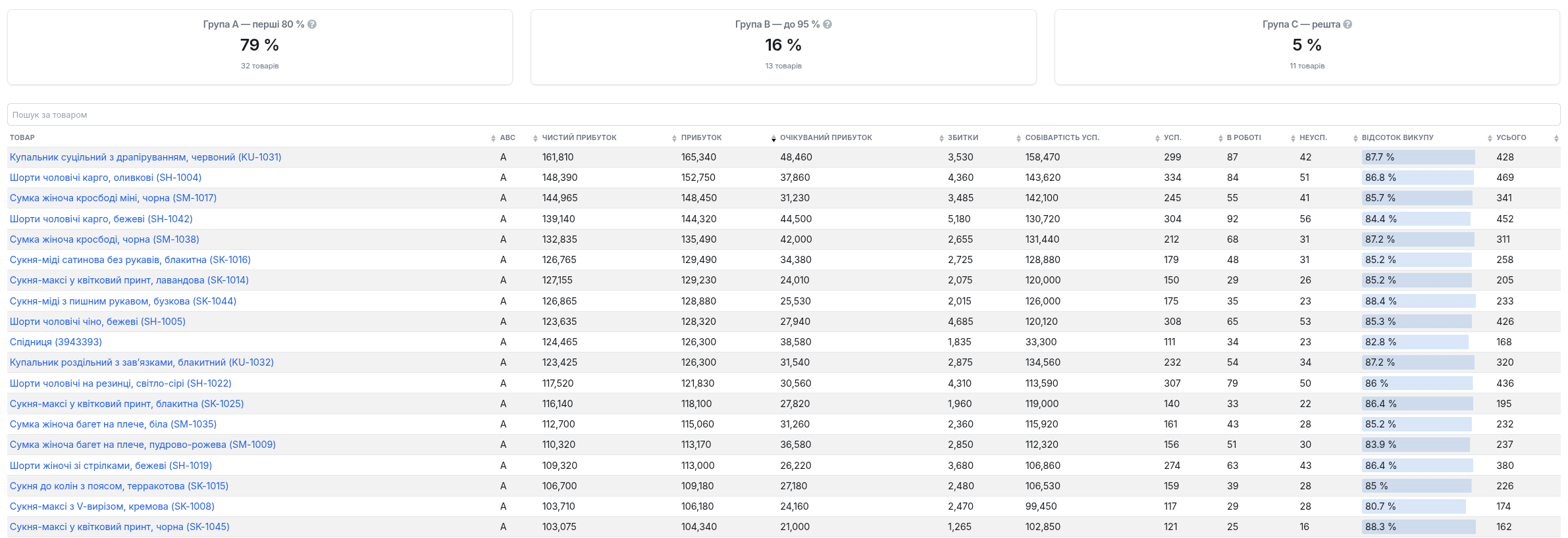Sort table by ОЧІКУВАНИЙ ПРИБУТОК header
The image size is (1568, 538).
coord(825,137)
